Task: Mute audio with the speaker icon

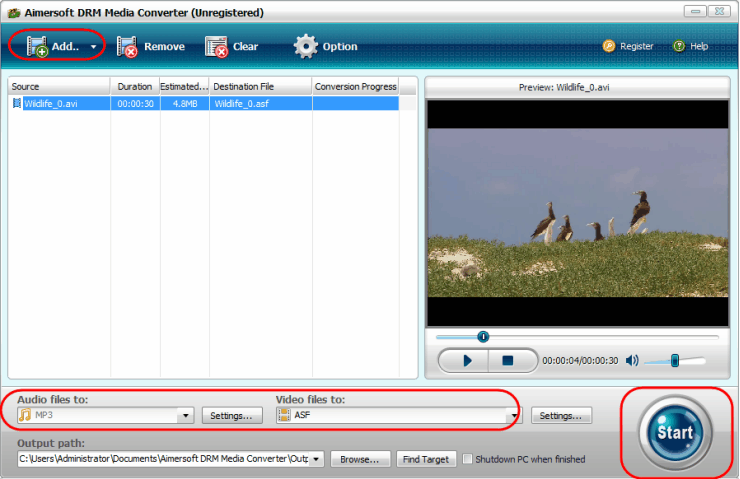Action: (x=632, y=361)
